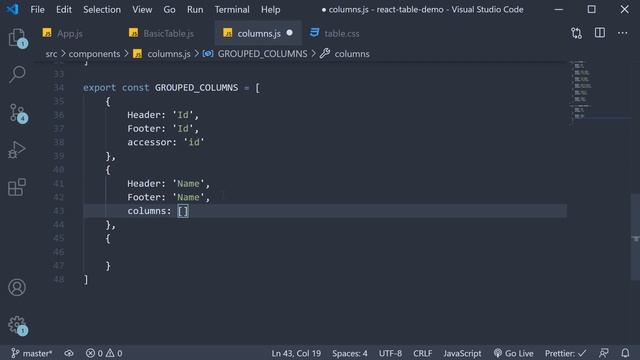This screenshot has height=360, width=640.
Task: Click src in the breadcrumb
Action: 51,54
